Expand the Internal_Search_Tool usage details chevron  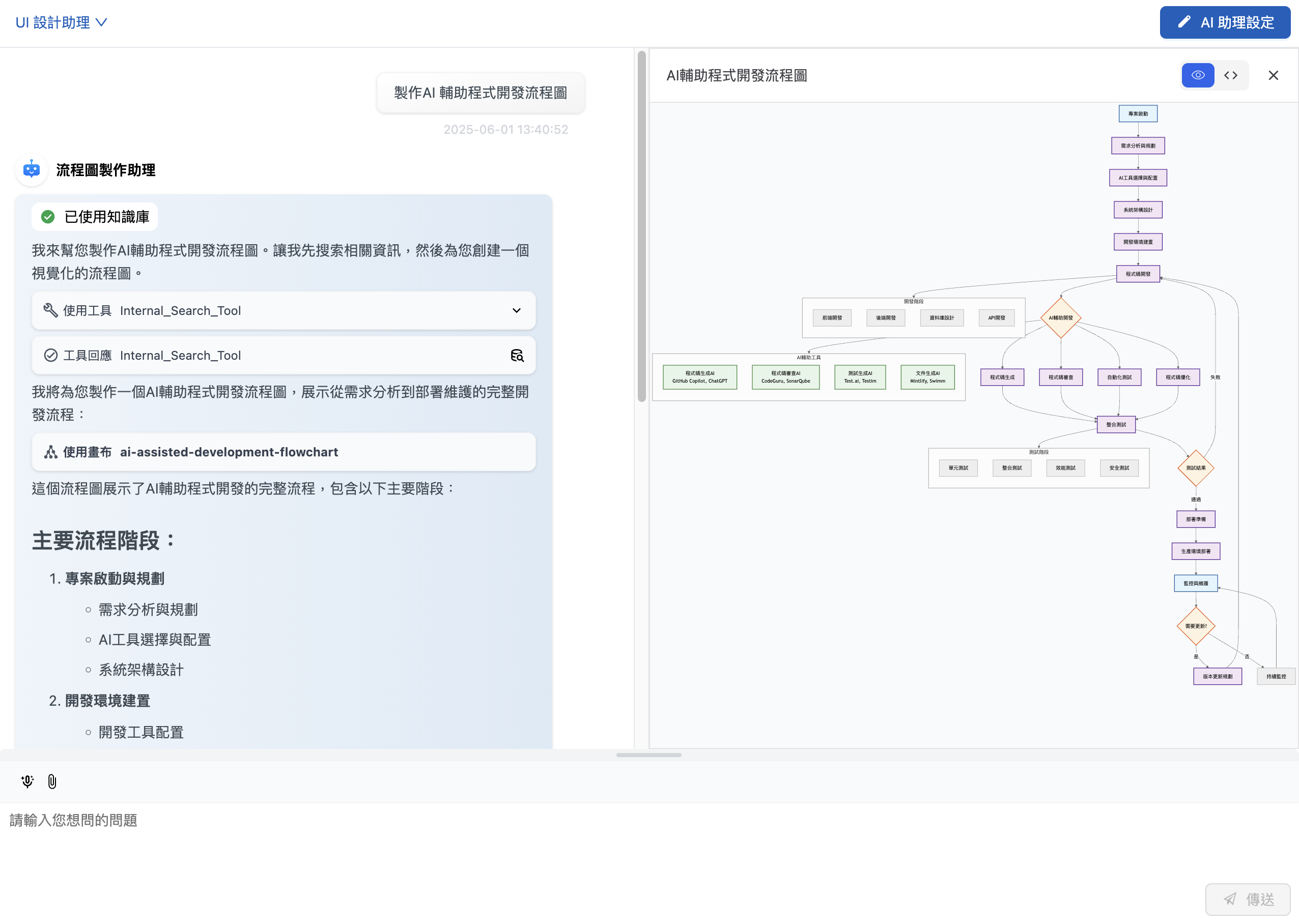[517, 311]
